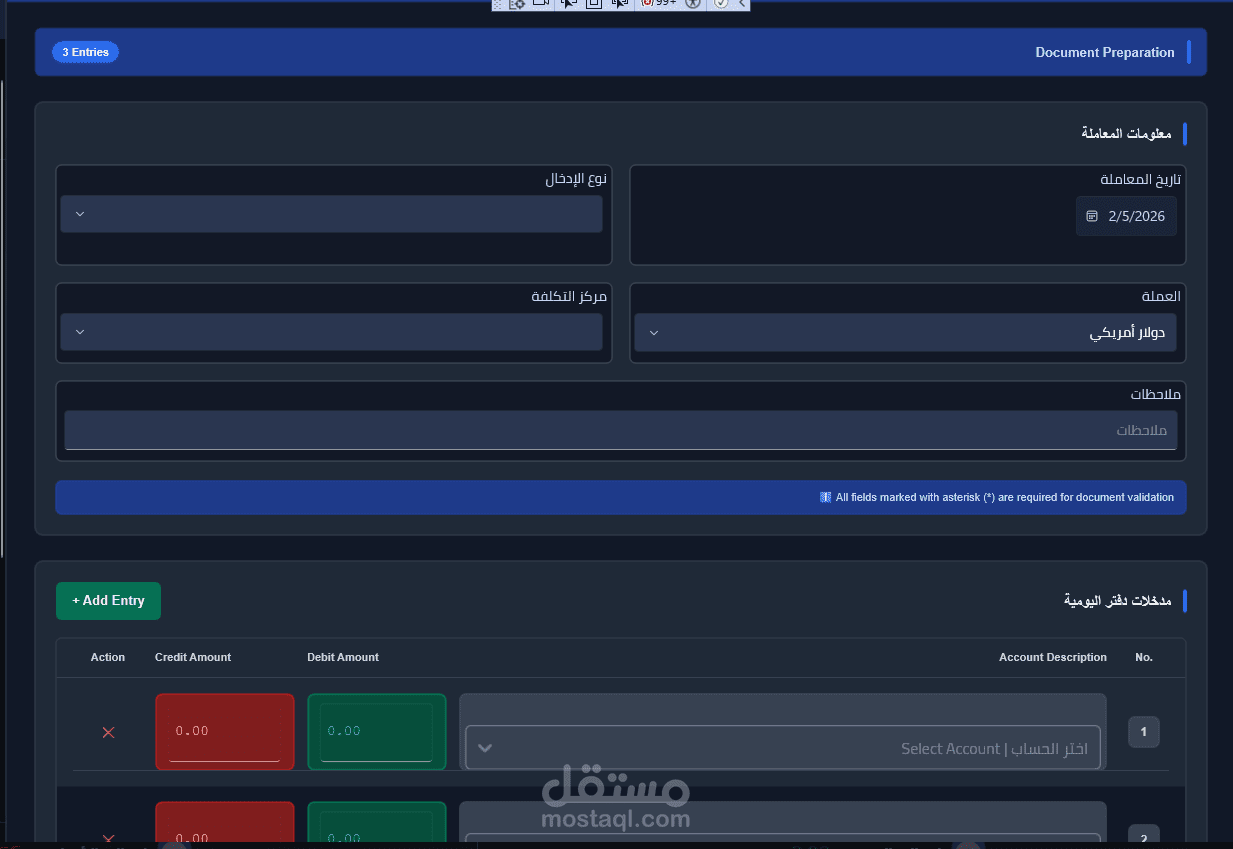
Task: Click the 99+ error count indicator in debug toolbar
Action: (x=659, y=4)
